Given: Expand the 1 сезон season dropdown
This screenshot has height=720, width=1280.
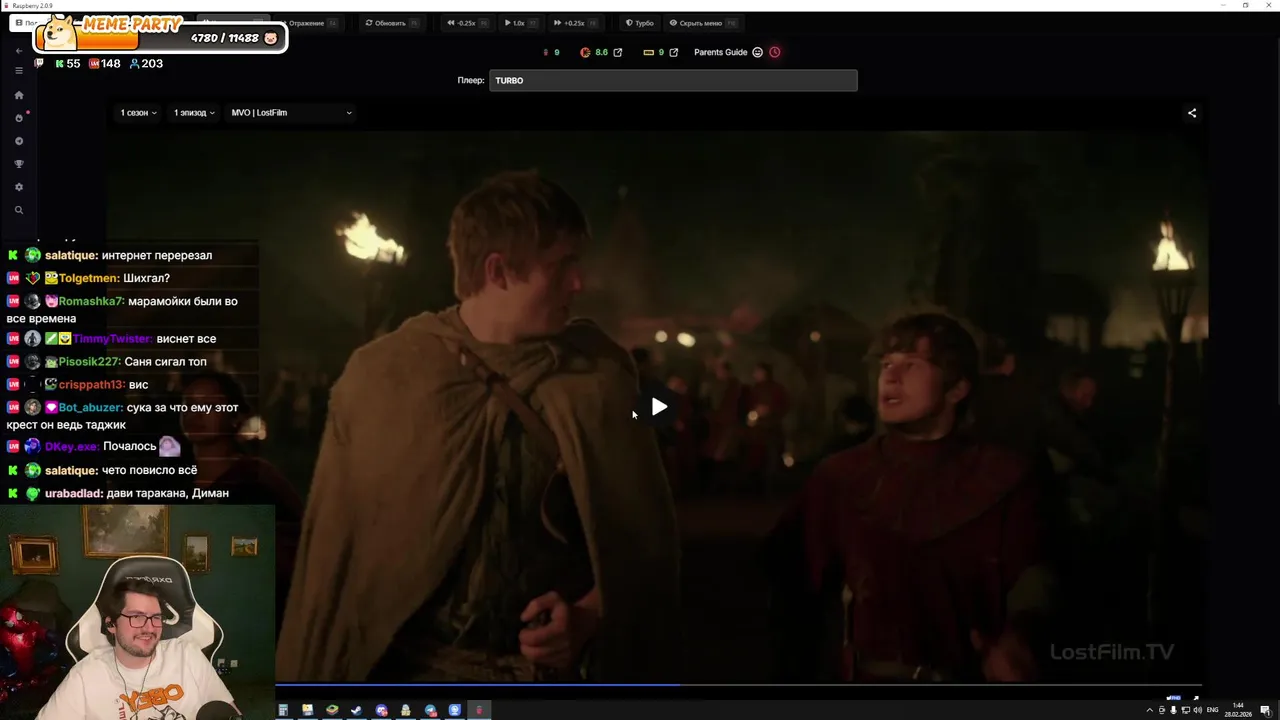Looking at the screenshot, I should (x=138, y=113).
